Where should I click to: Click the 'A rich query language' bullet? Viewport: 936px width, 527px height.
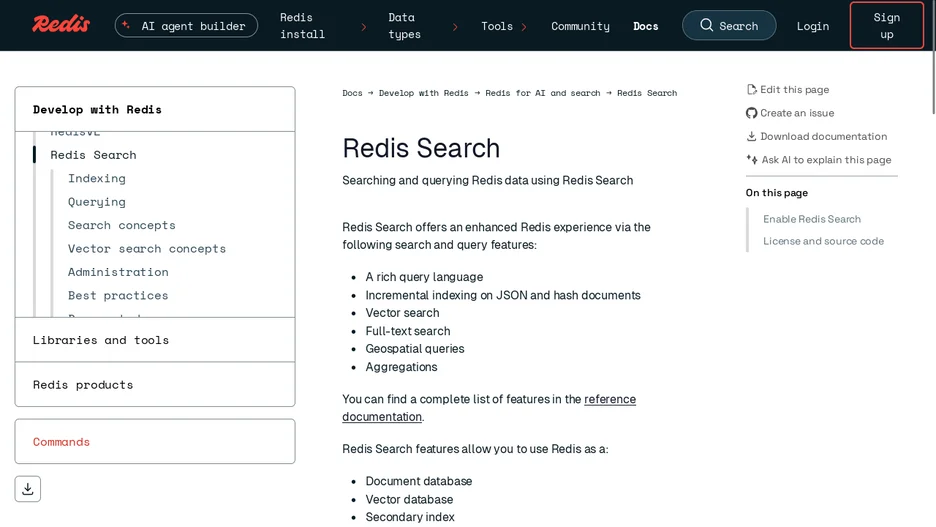(424, 277)
